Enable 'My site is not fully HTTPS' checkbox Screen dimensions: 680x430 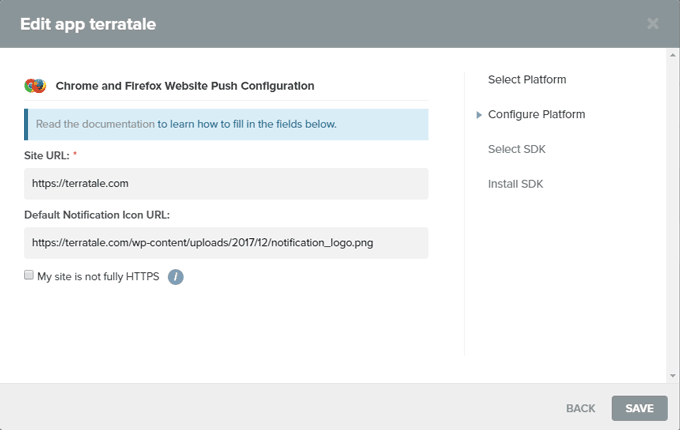click(x=29, y=275)
